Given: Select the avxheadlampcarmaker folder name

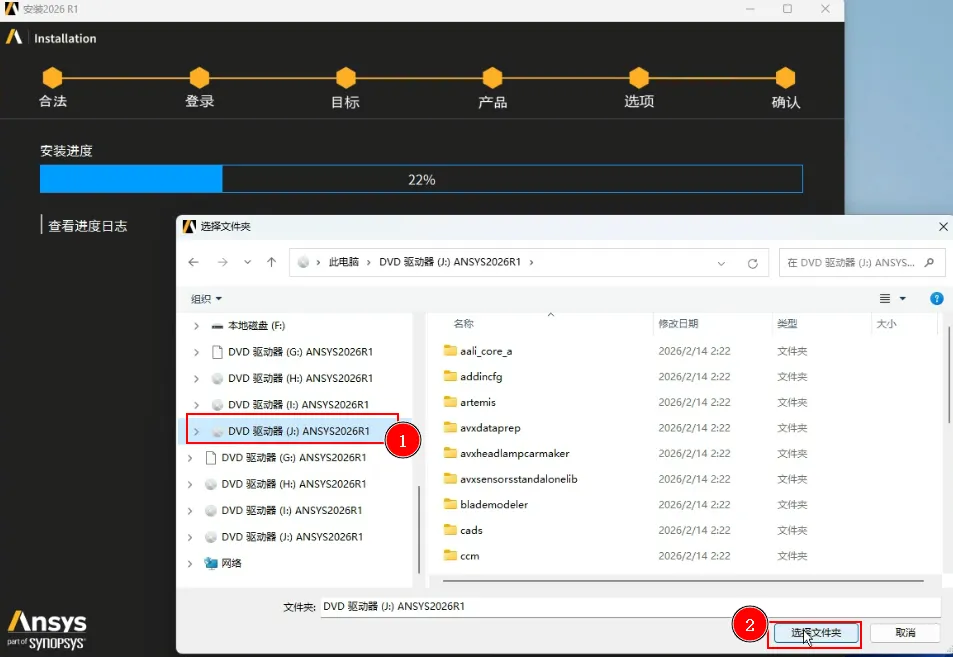Looking at the screenshot, I should click(515, 453).
